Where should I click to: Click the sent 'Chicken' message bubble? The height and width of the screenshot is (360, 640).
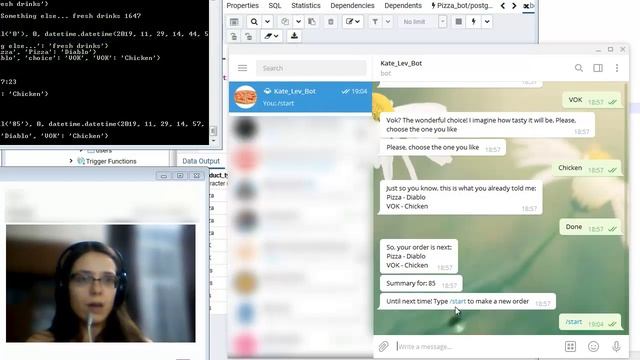[x=587, y=168]
